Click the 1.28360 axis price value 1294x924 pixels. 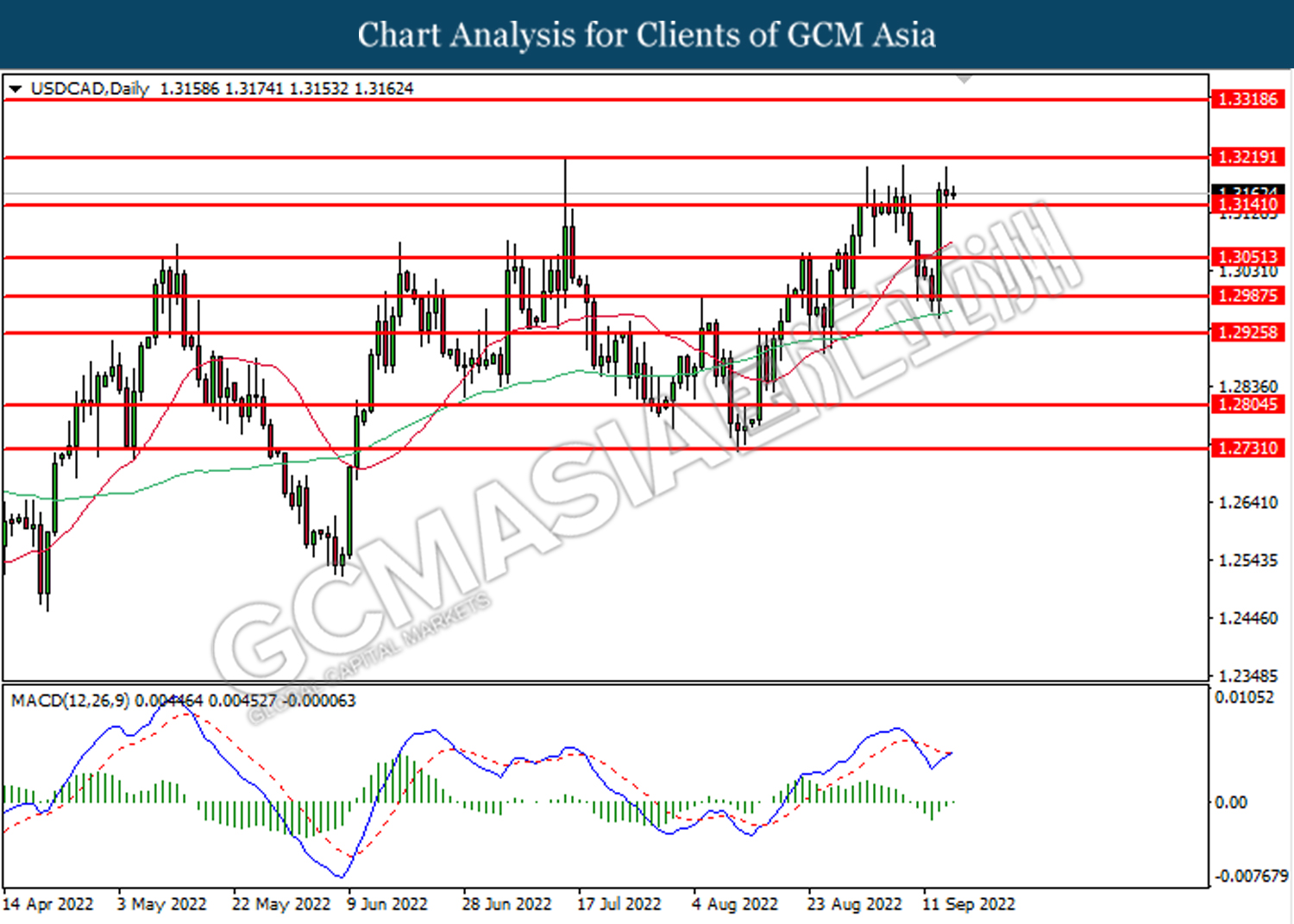(1248, 387)
